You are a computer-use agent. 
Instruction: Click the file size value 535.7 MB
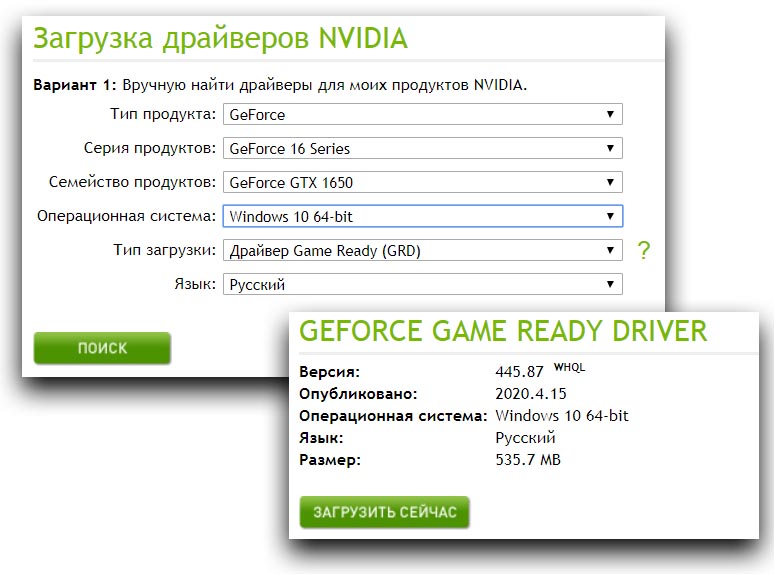[528, 460]
